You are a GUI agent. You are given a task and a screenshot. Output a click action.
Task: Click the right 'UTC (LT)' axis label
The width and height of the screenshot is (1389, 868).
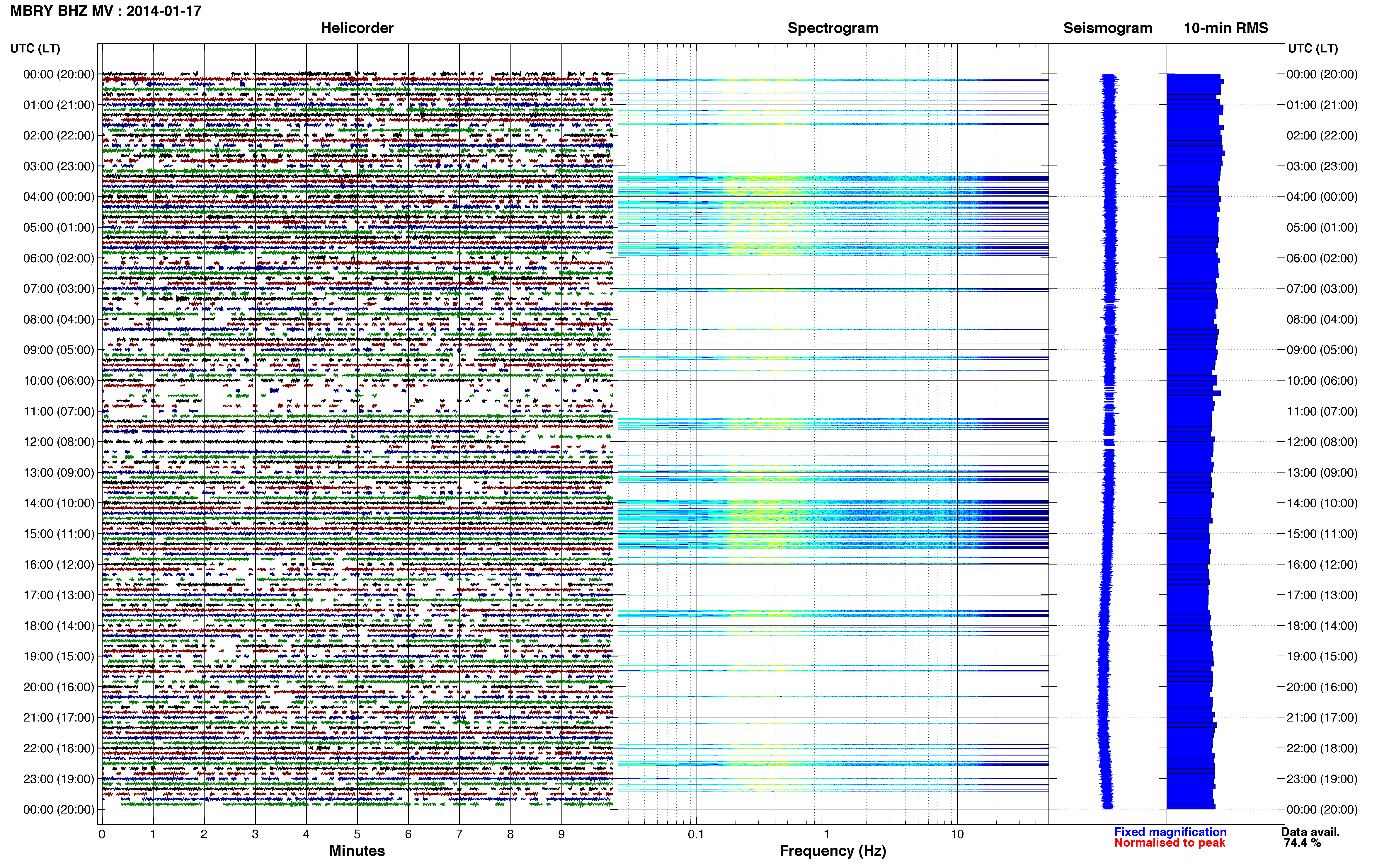pyautogui.click(x=1313, y=48)
